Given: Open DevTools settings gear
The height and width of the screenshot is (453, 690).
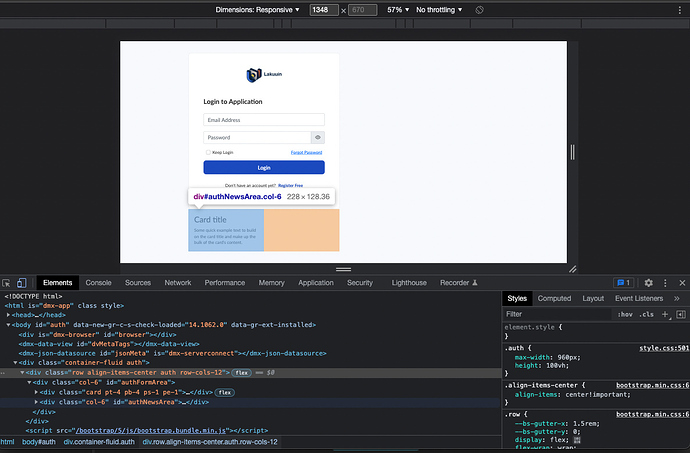Looking at the screenshot, I should tap(649, 283).
